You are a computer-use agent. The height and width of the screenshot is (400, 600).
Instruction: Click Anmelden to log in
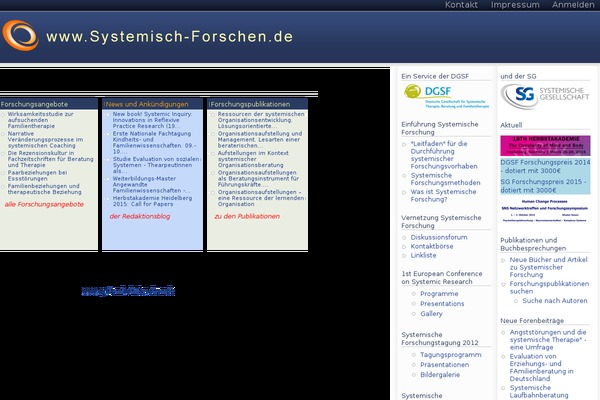pyautogui.click(x=573, y=5)
